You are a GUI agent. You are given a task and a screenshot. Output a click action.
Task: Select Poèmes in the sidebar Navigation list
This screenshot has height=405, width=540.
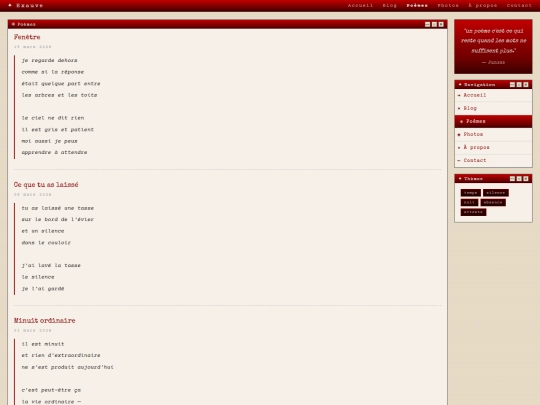point(493,122)
